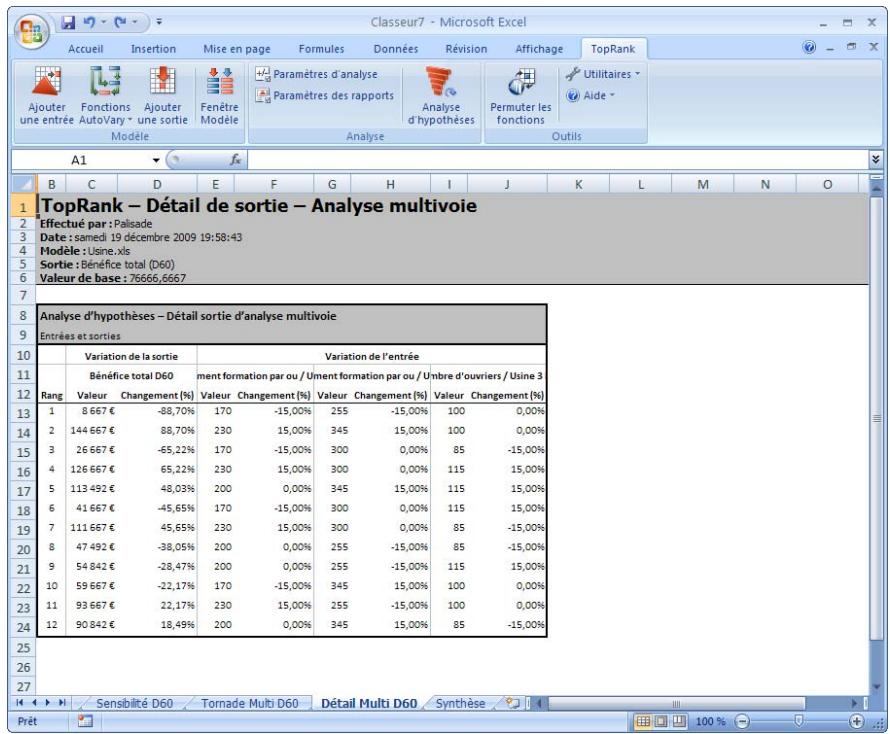
Task: Click the new worksheet insertion icon
Action: (512, 704)
